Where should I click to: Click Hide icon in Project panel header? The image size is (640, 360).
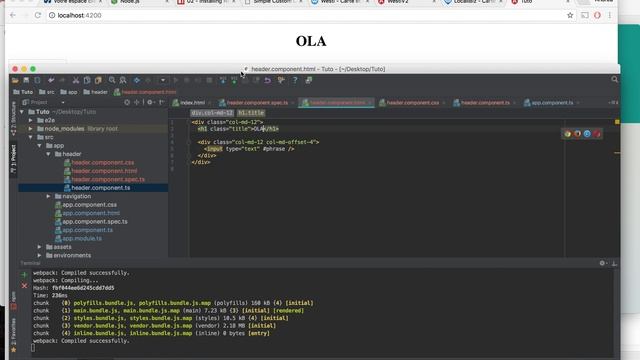coord(162,102)
